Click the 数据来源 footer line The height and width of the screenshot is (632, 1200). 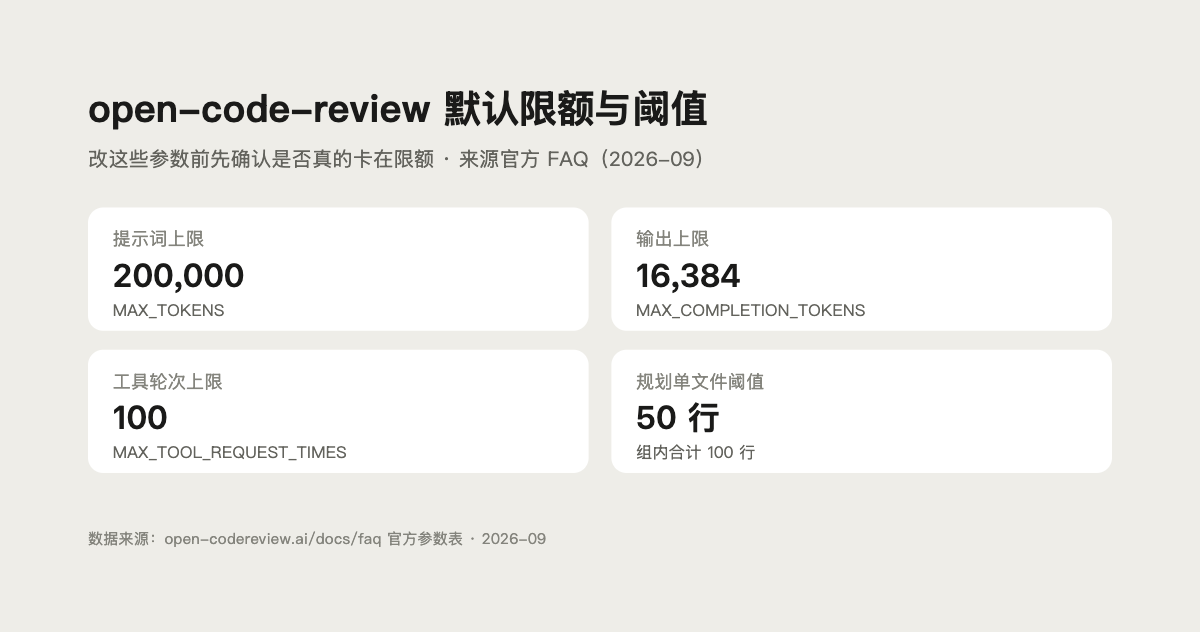click(317, 538)
